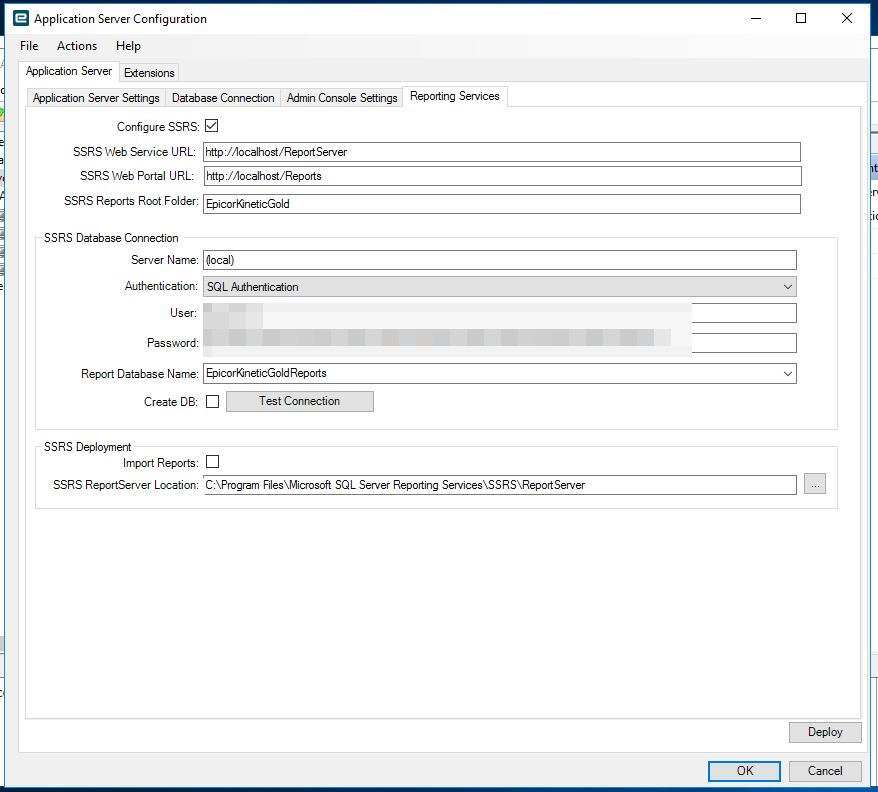
Task: Browse for the SSRS ReportServer location
Action: (815, 483)
